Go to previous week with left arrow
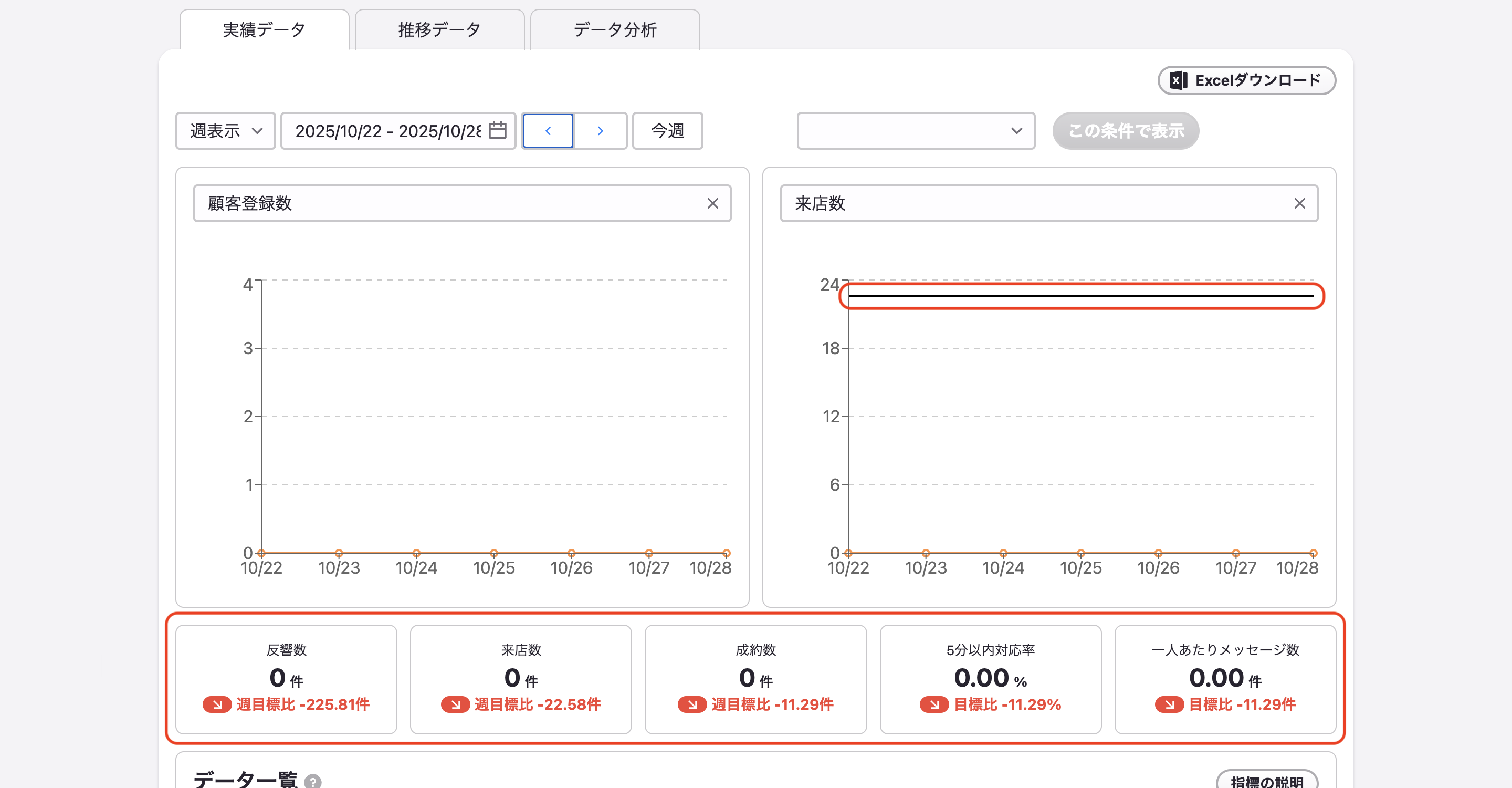The image size is (1512, 788). pos(548,130)
